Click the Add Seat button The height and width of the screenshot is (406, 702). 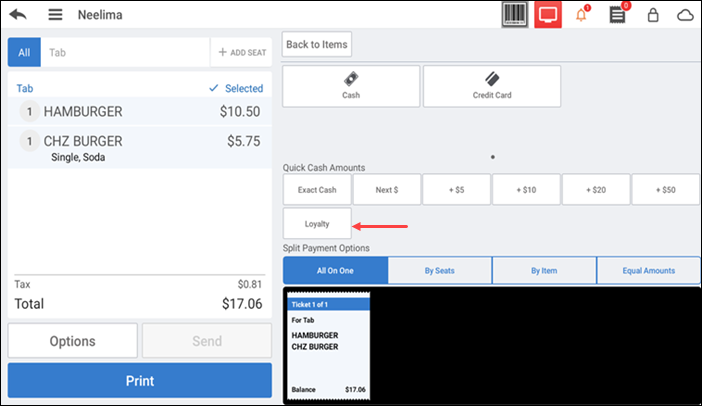[x=240, y=52]
